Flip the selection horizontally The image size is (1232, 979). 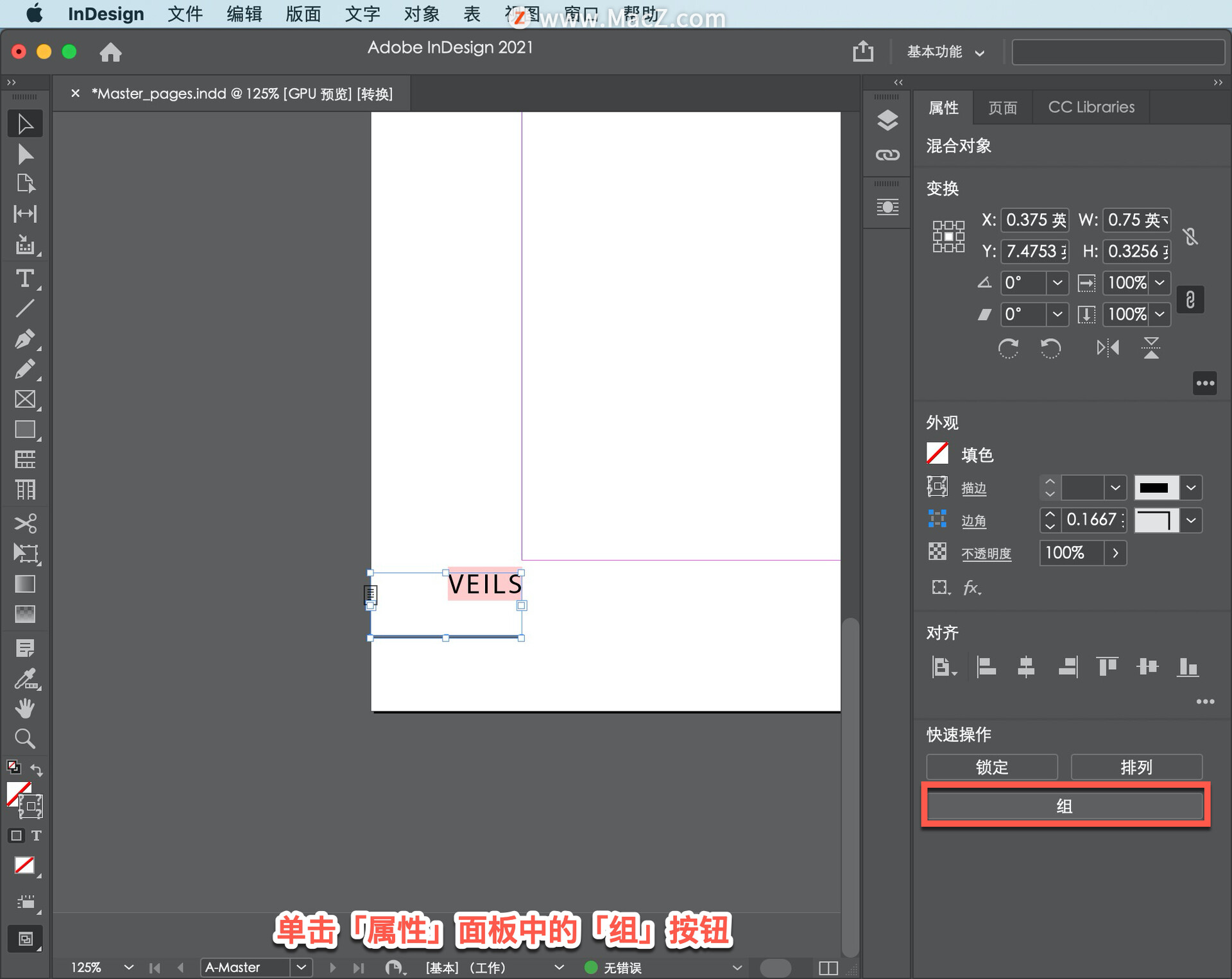pos(1108,348)
